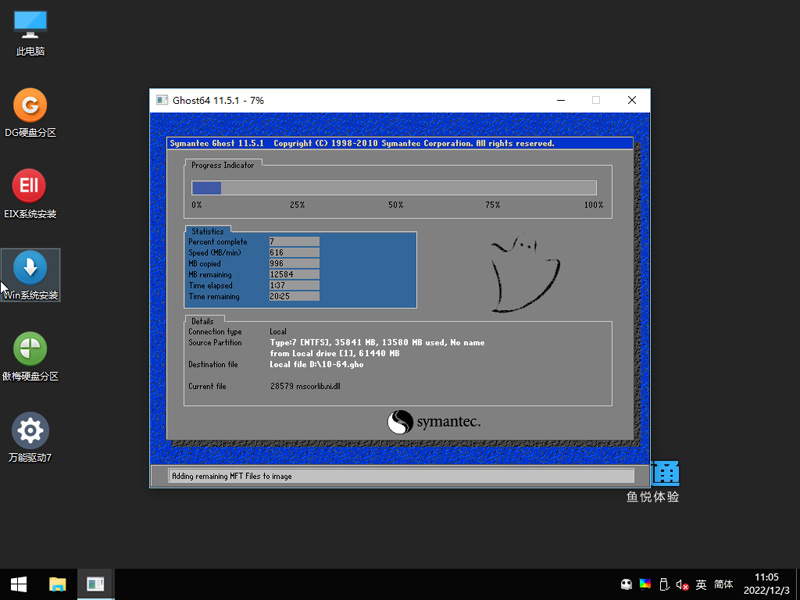The width and height of the screenshot is (800, 600).
Task: Open File Explorer from the taskbar
Action: (x=57, y=584)
